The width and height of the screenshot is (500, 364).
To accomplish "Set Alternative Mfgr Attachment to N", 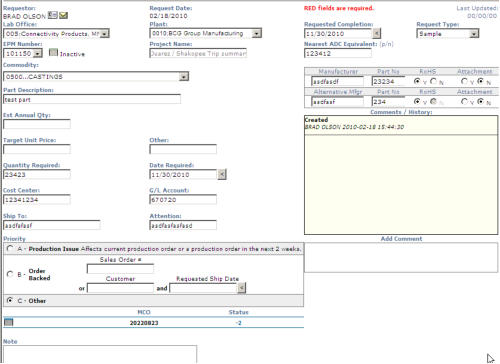I will (x=480, y=101).
